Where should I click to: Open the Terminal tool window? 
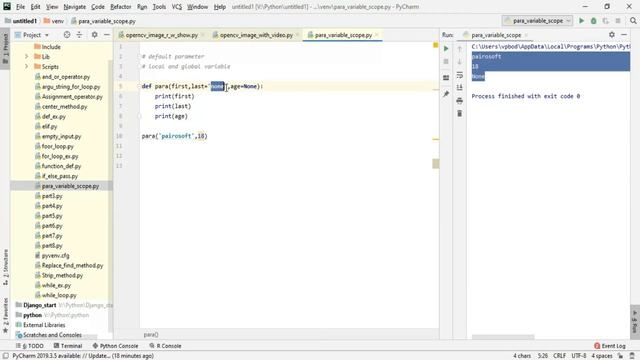[68, 346]
